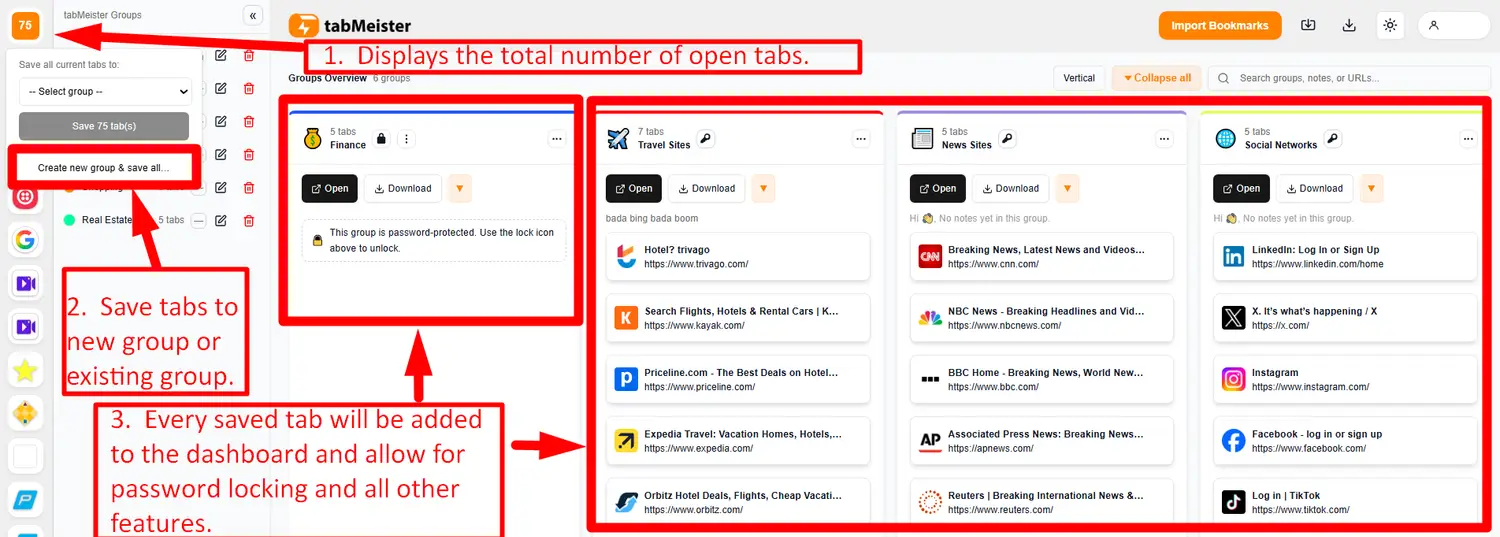Expand the orange arrow in Travel Sites card
The height and width of the screenshot is (537, 1500).
click(763, 188)
